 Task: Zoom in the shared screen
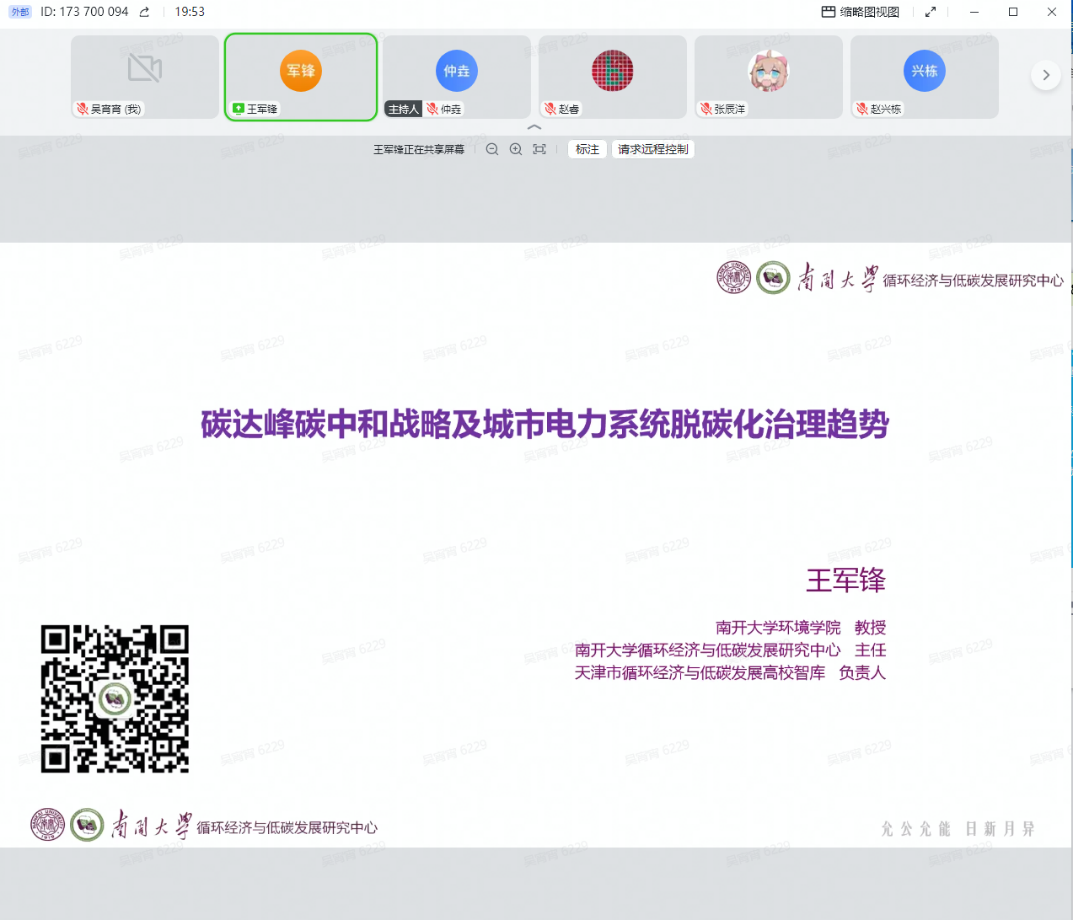coord(516,149)
